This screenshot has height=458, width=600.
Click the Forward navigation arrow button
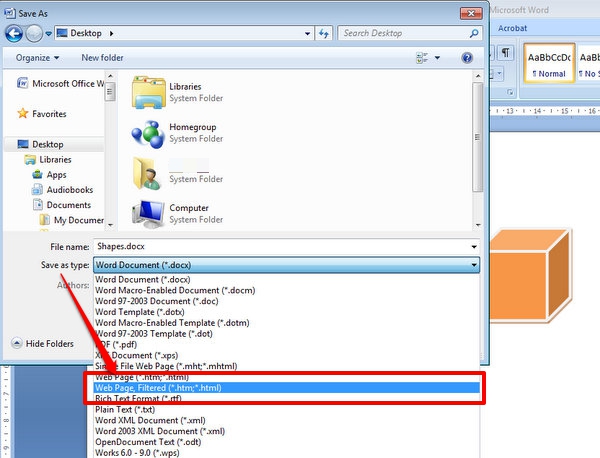34,34
